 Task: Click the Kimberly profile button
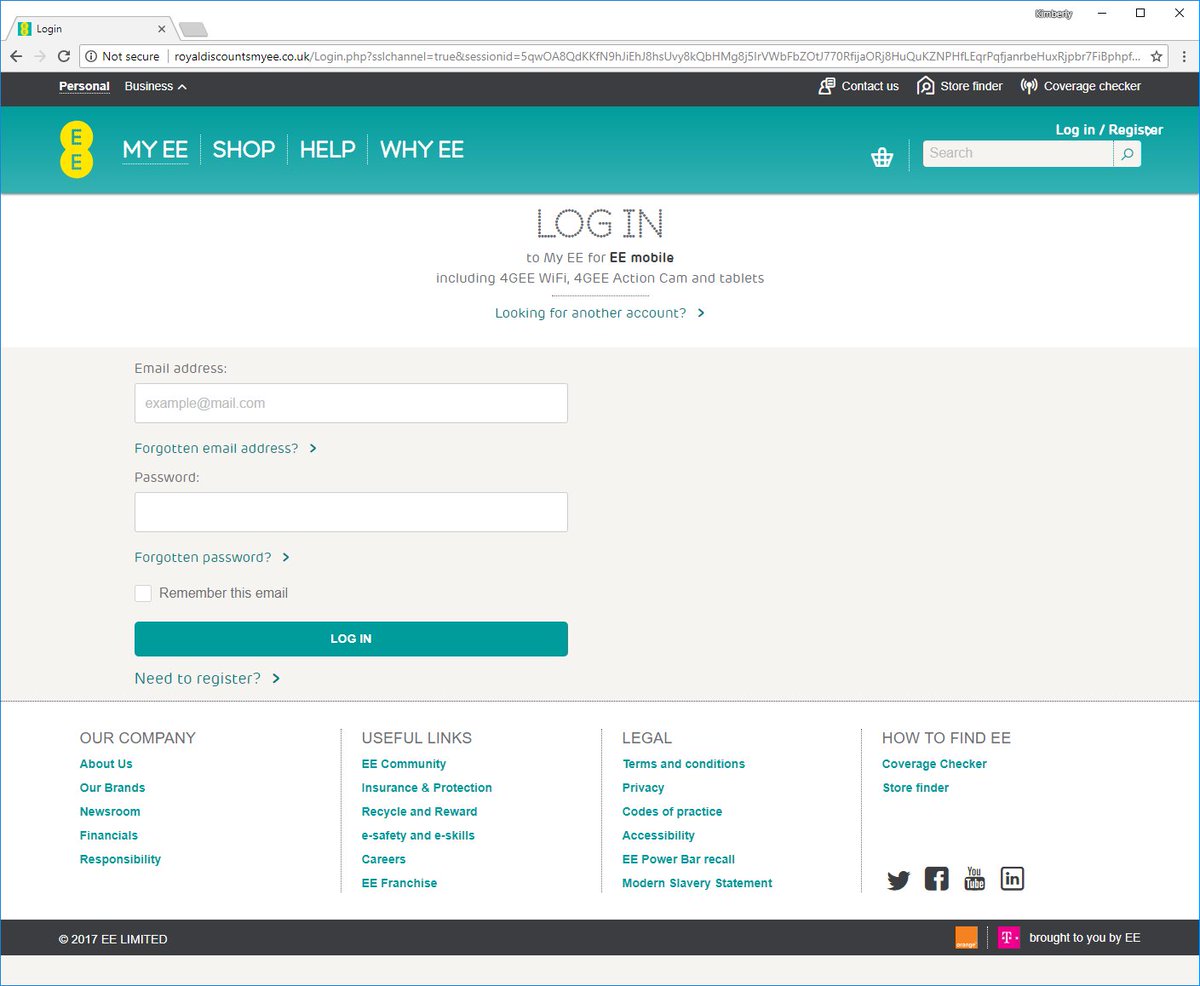tap(1055, 14)
